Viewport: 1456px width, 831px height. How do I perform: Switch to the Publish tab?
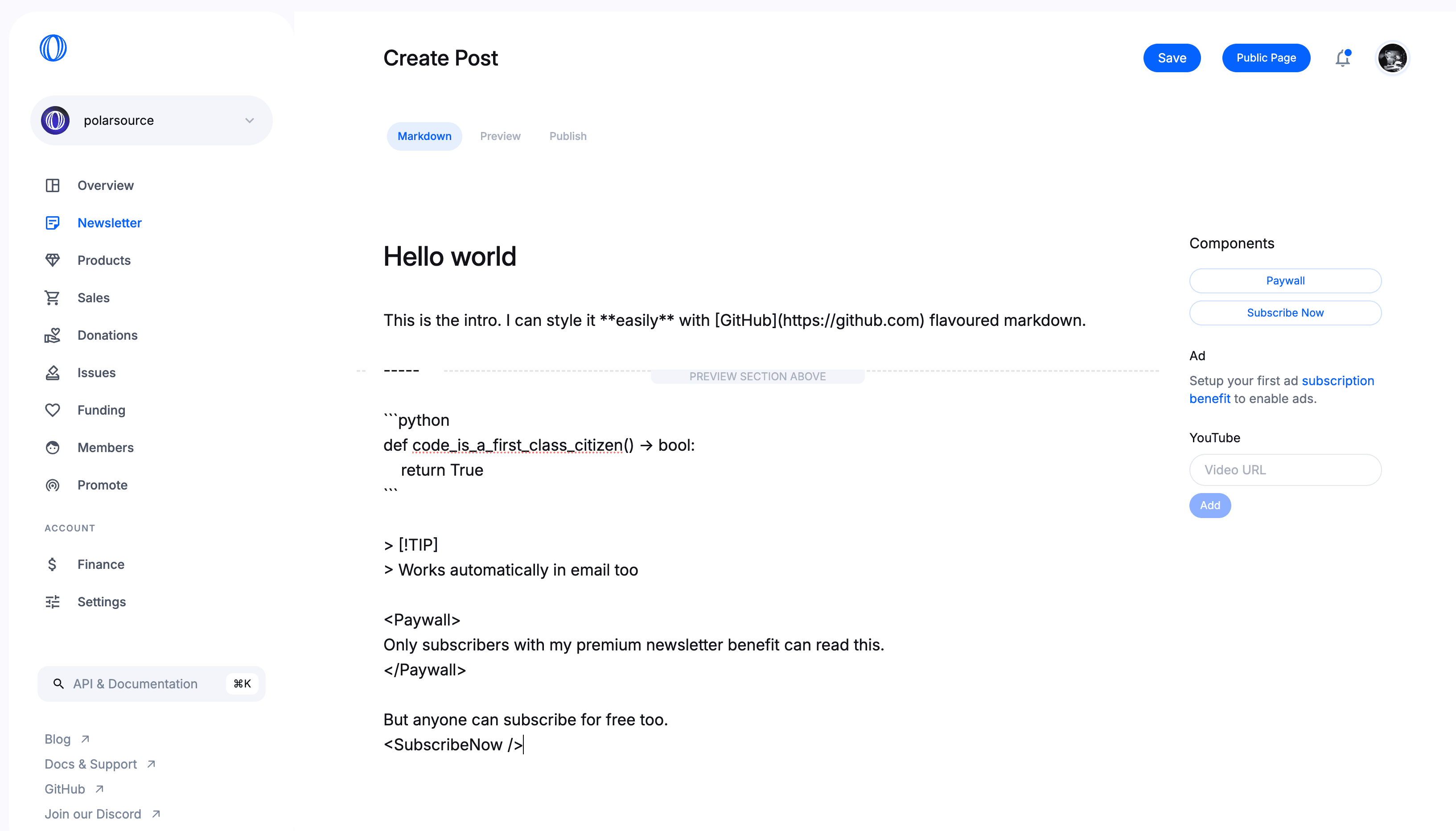tap(568, 136)
